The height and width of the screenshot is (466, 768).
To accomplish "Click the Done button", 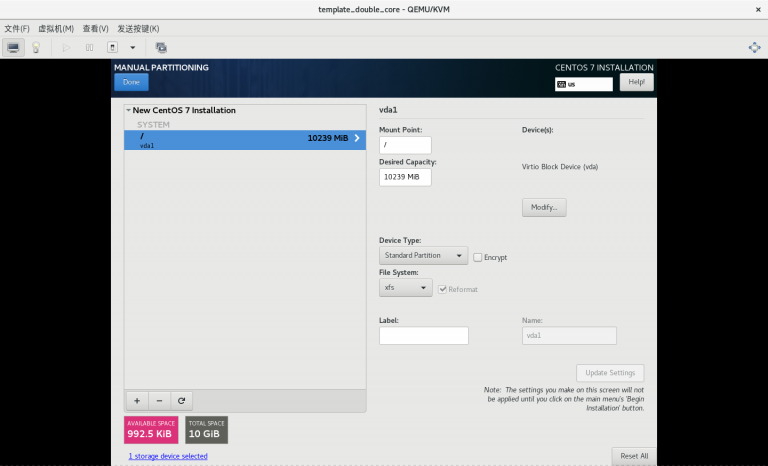I will 131,82.
